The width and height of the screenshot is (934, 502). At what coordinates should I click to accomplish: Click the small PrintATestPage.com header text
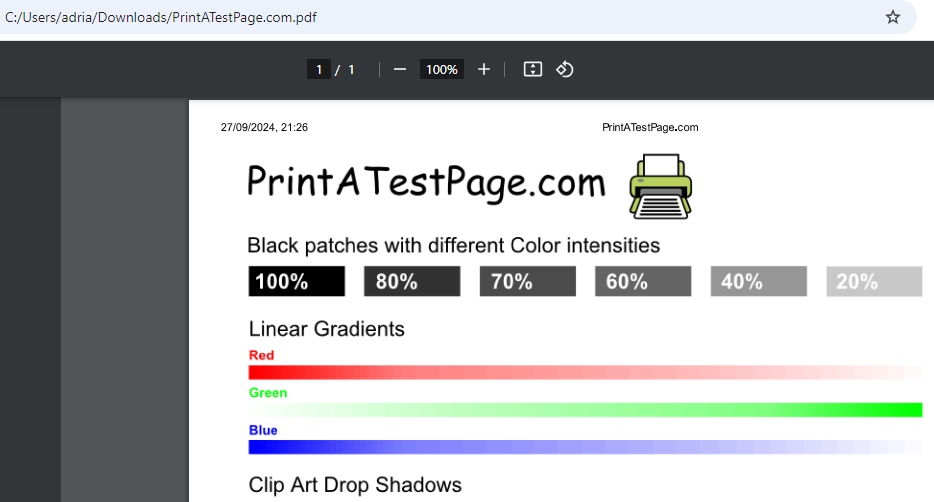[x=650, y=127]
